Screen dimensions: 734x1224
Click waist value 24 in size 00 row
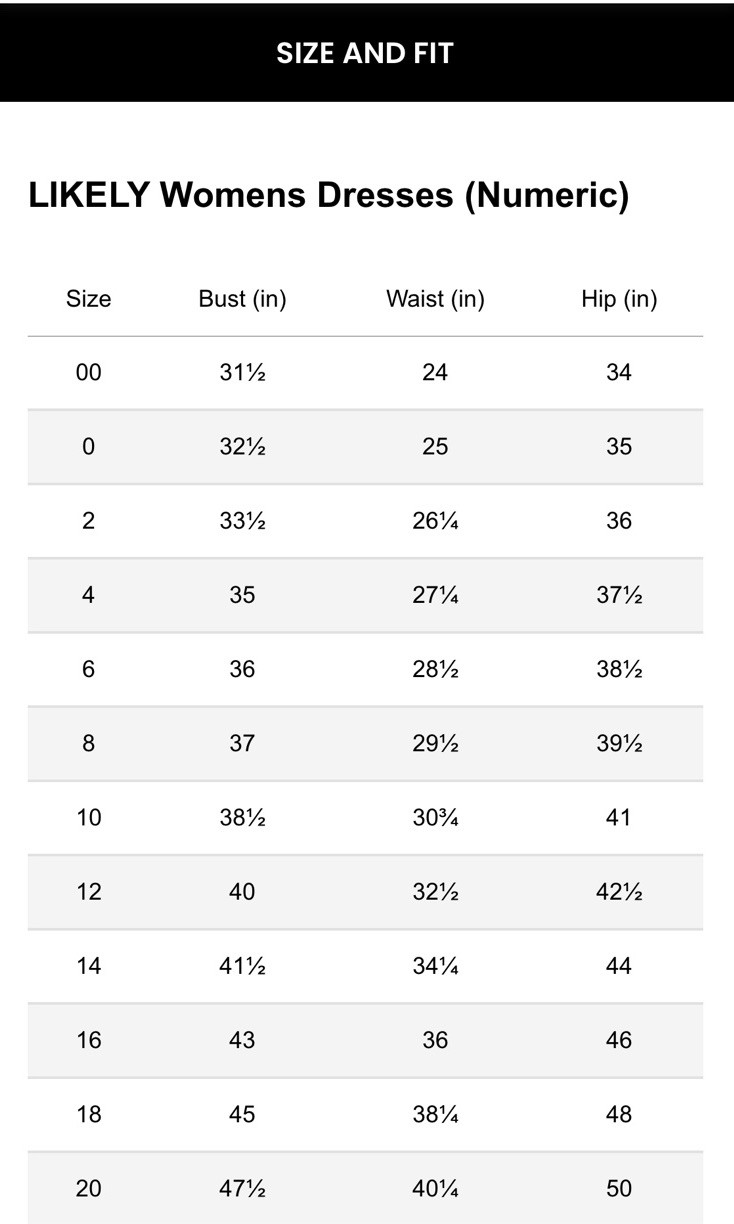click(x=435, y=373)
